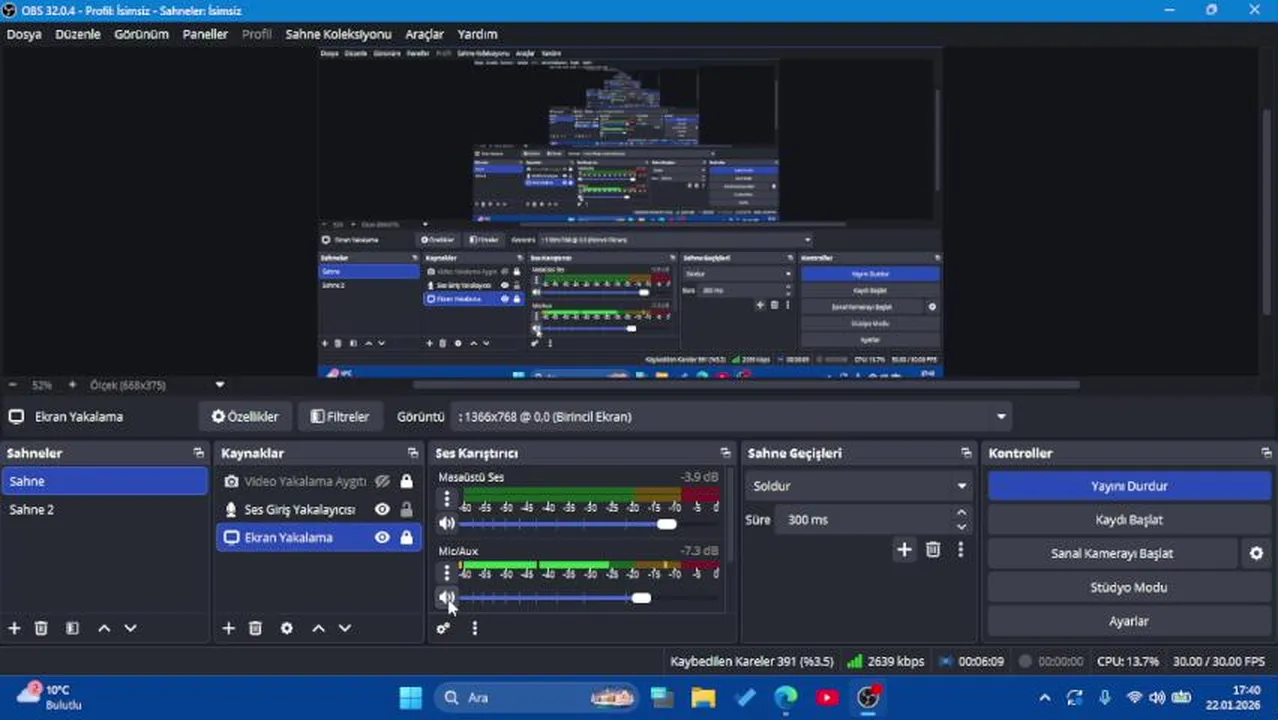
Task: Open virtual camera settings gear
Action: [x=1256, y=553]
